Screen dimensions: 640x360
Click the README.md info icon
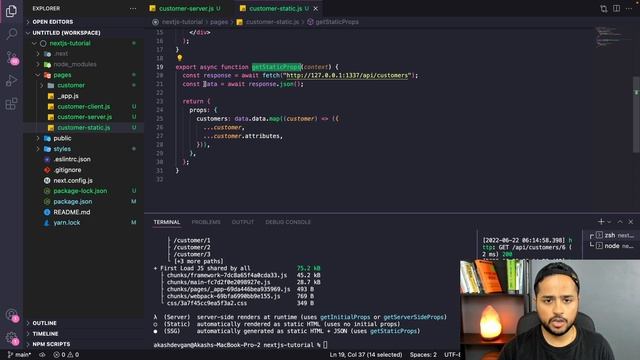pos(47,212)
